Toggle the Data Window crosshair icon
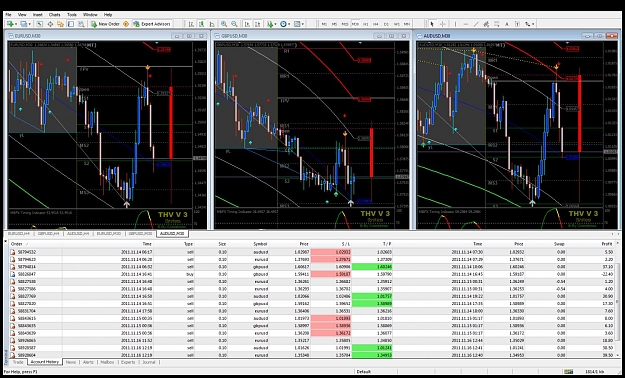 [x=50, y=24]
